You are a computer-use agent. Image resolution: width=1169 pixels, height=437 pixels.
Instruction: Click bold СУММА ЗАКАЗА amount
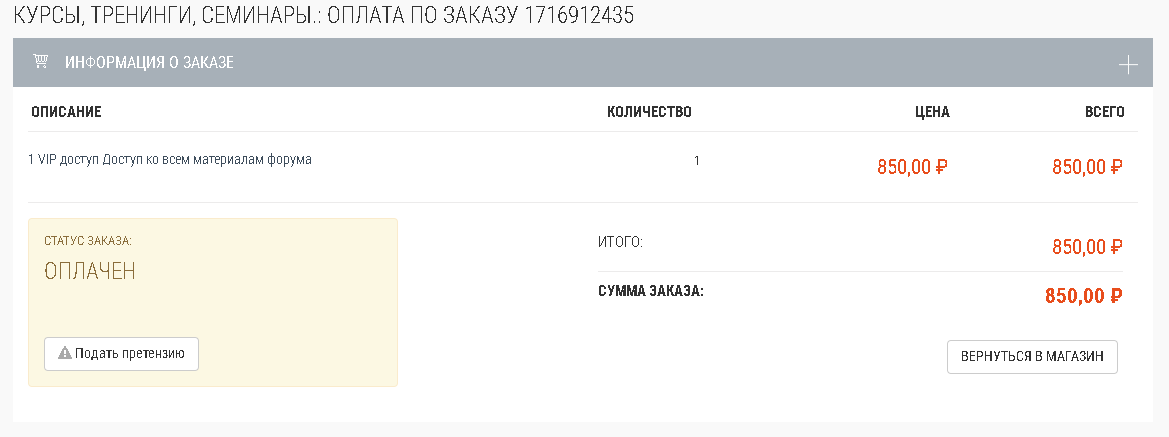coord(1084,296)
